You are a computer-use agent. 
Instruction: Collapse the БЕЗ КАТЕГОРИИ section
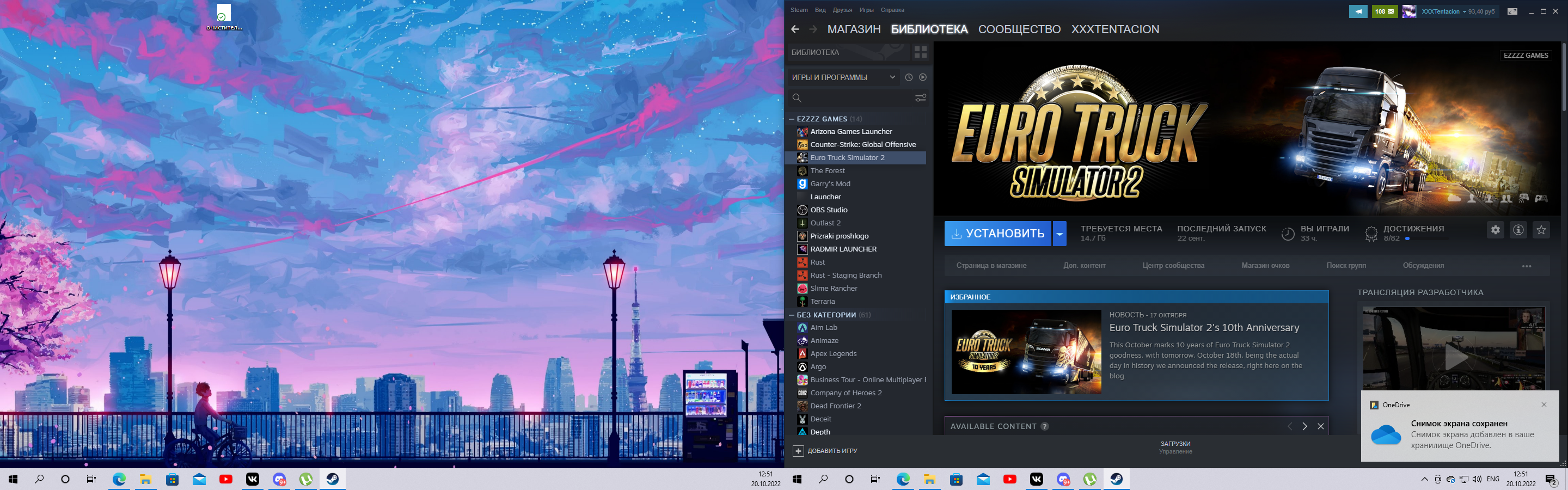pos(792,315)
